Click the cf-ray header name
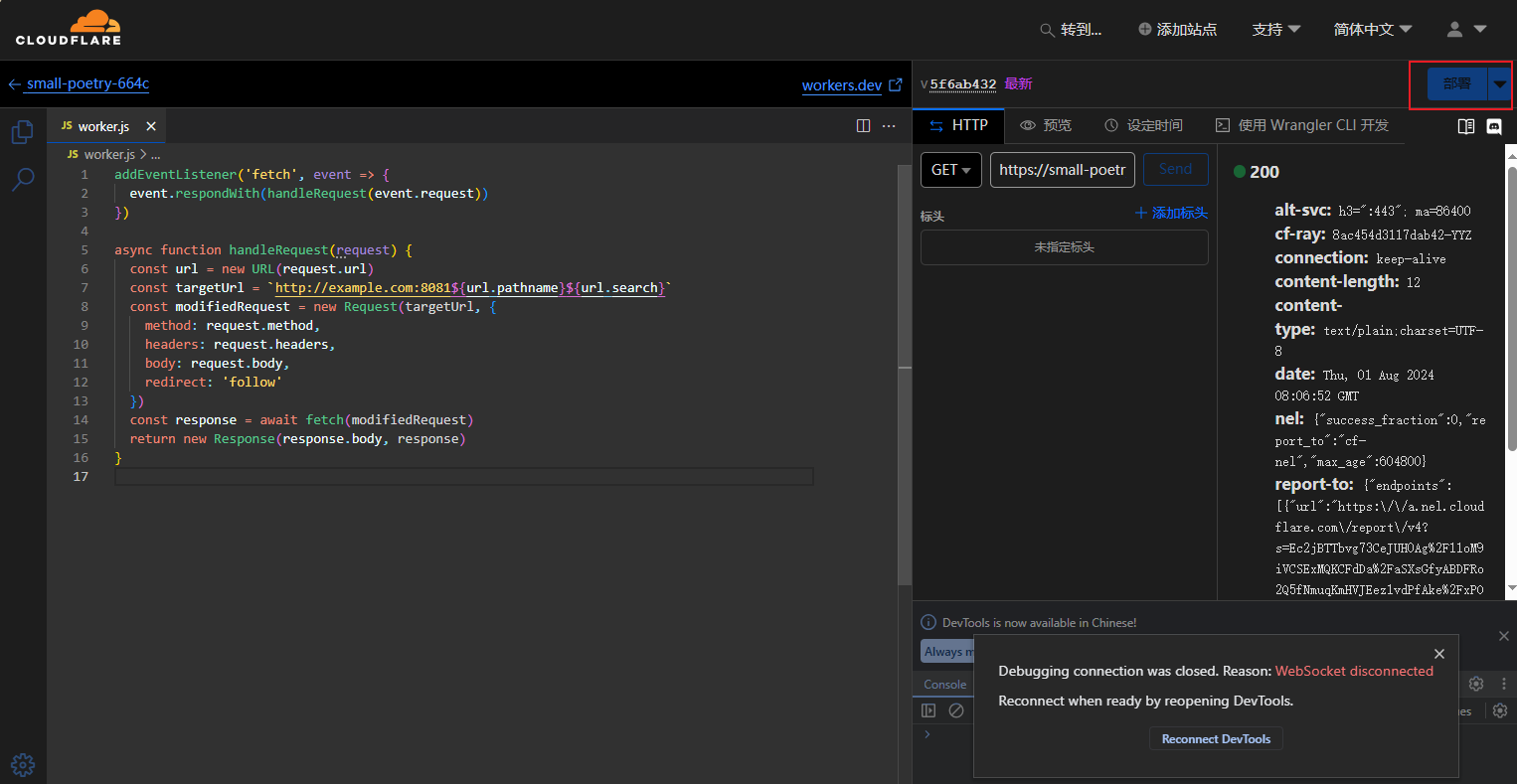 pos(1300,235)
